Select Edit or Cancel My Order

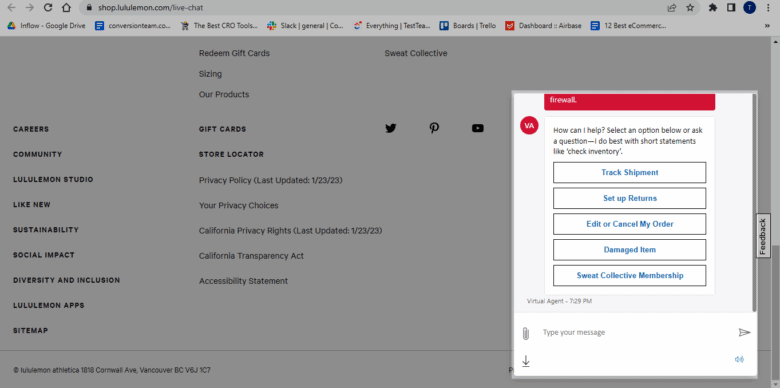pyautogui.click(x=629, y=224)
